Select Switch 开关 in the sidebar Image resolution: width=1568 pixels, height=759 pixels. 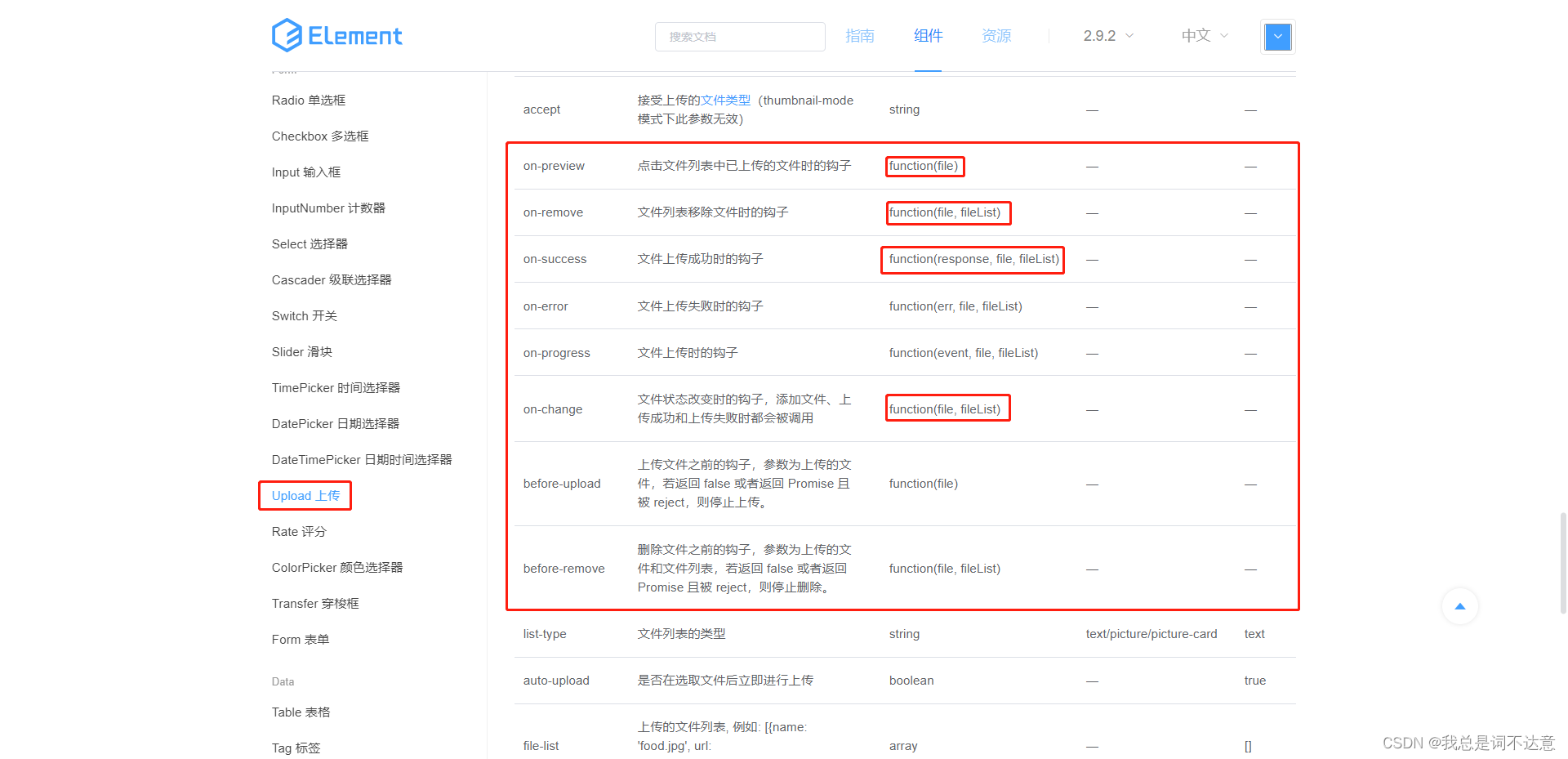click(304, 315)
